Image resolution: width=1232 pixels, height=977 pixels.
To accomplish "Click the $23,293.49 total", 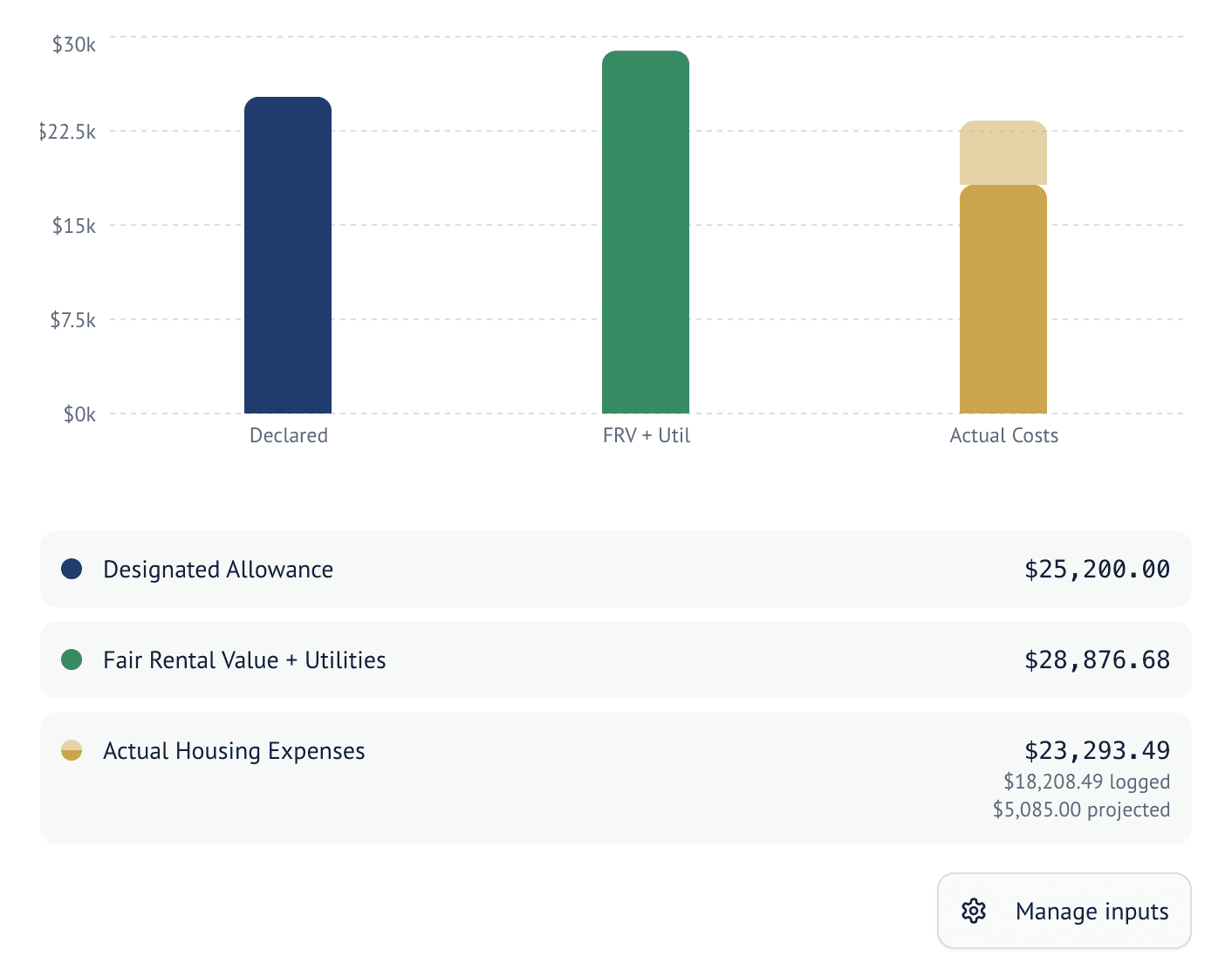I will point(1097,751).
